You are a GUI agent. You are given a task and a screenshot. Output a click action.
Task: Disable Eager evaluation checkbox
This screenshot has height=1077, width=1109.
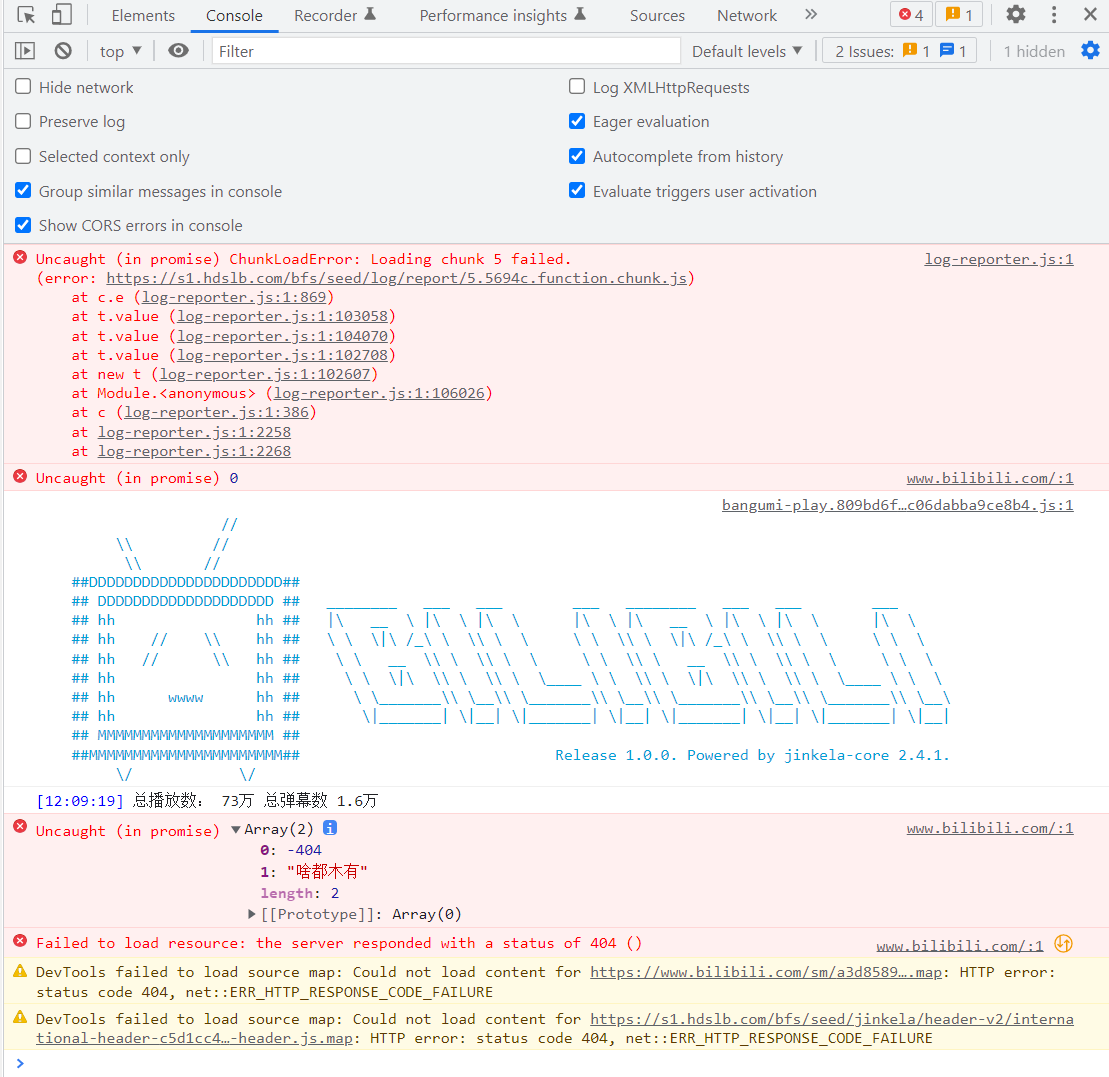(577, 121)
